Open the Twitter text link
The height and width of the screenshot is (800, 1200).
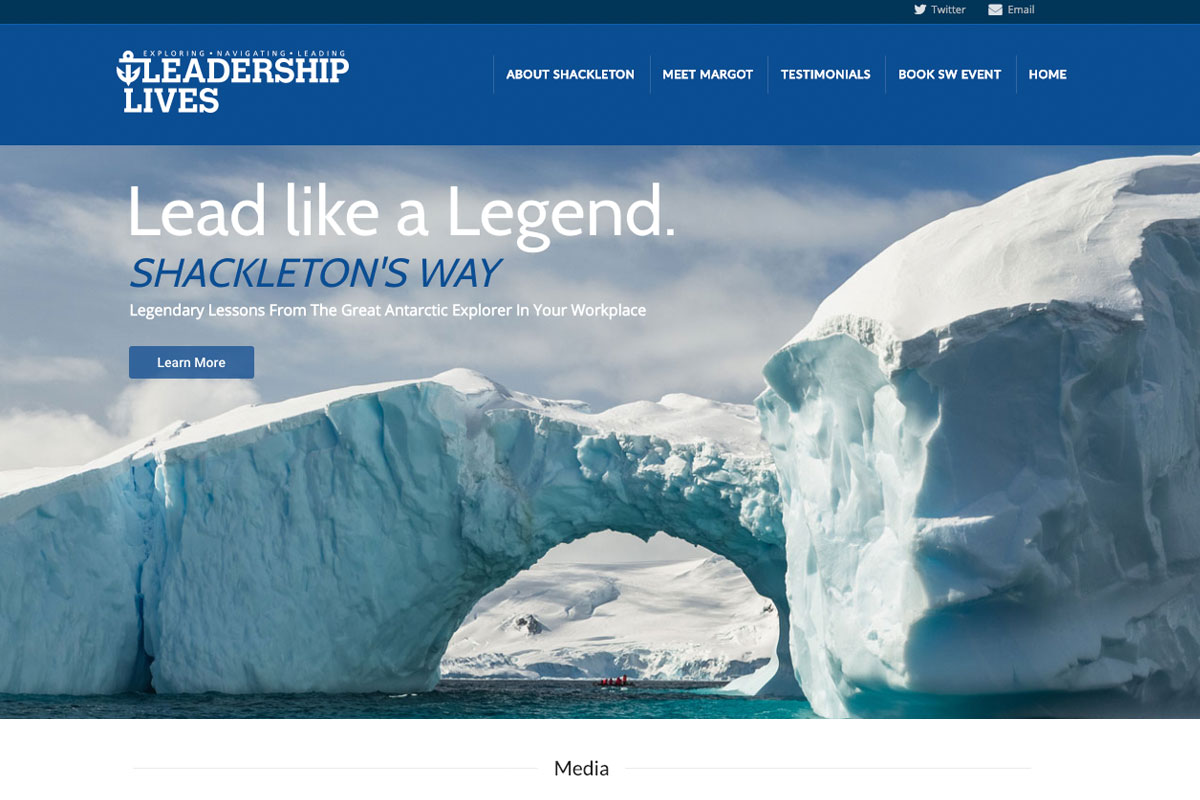(x=948, y=10)
